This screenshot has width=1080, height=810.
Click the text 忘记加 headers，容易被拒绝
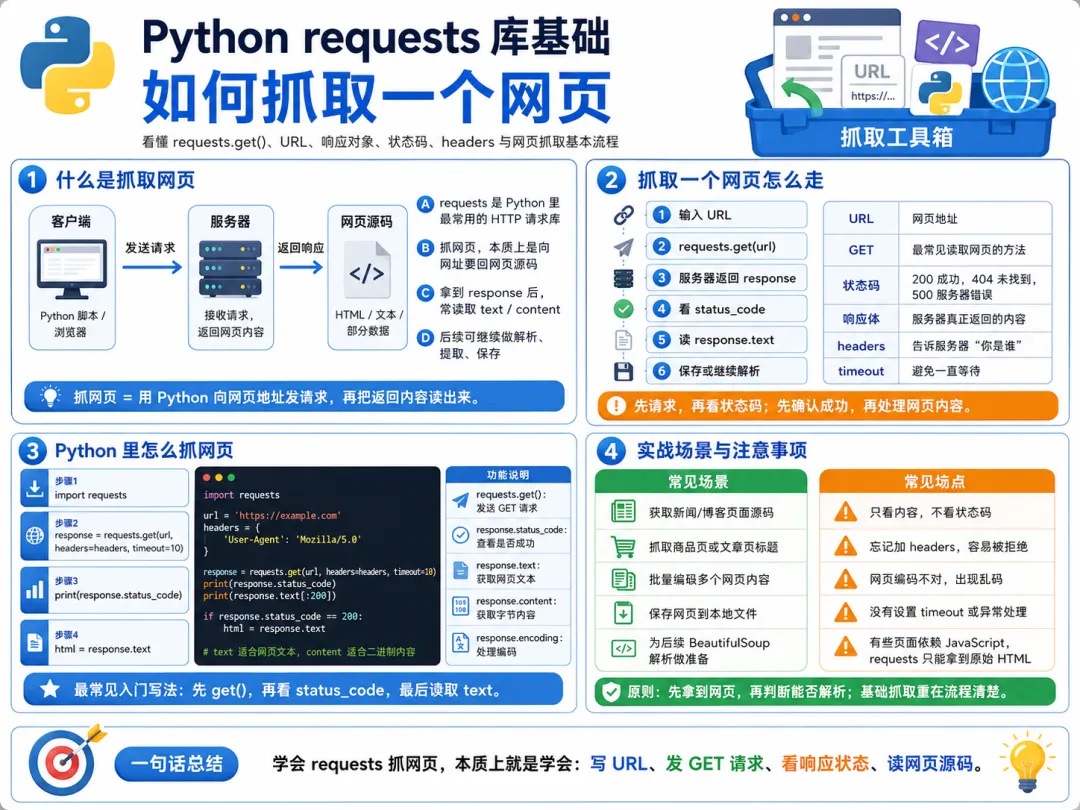click(948, 547)
